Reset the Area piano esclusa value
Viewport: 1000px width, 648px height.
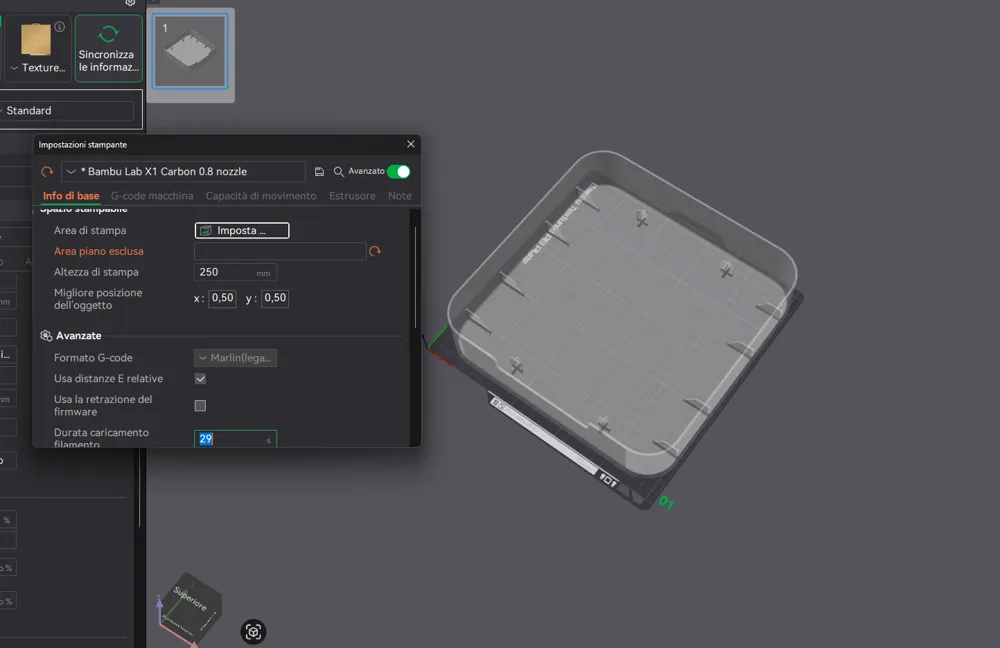pyautogui.click(x=375, y=251)
